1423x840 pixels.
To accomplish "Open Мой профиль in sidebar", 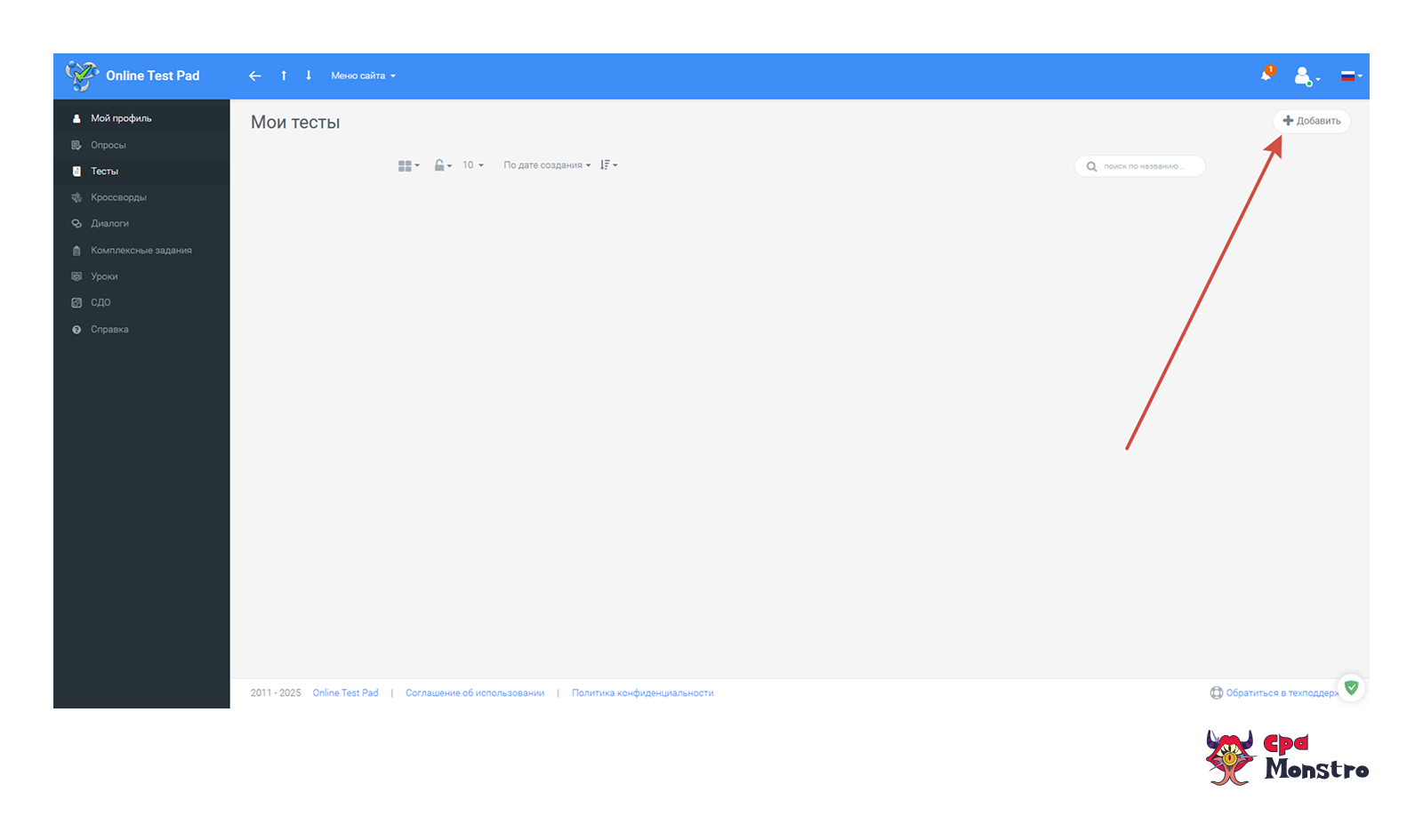I will pyautogui.click(x=141, y=118).
